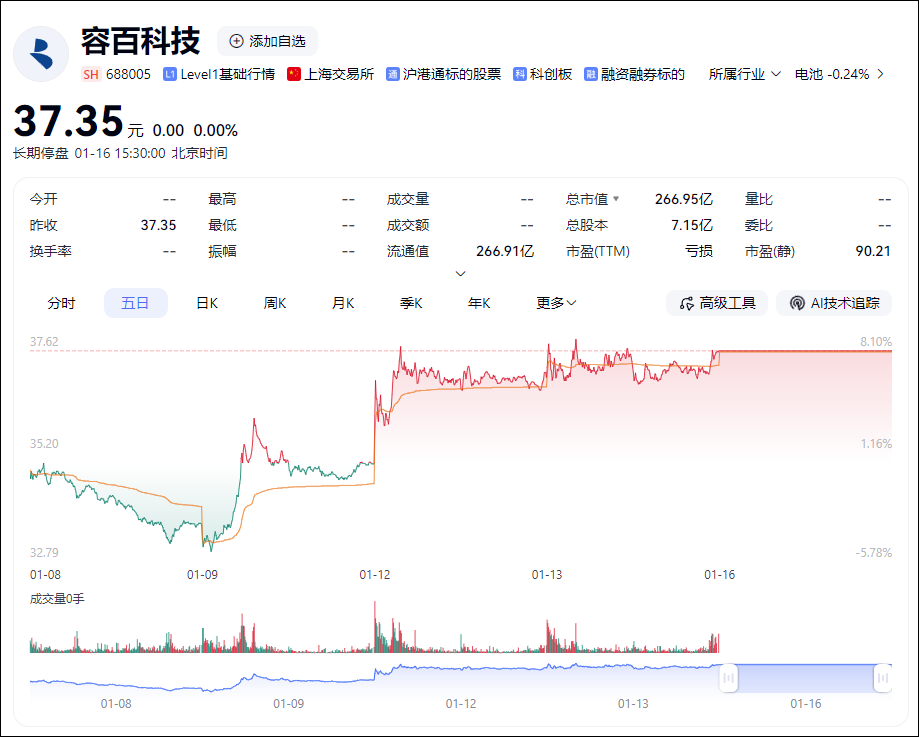
Task: Switch to the 日K chart tab
Action: (207, 303)
